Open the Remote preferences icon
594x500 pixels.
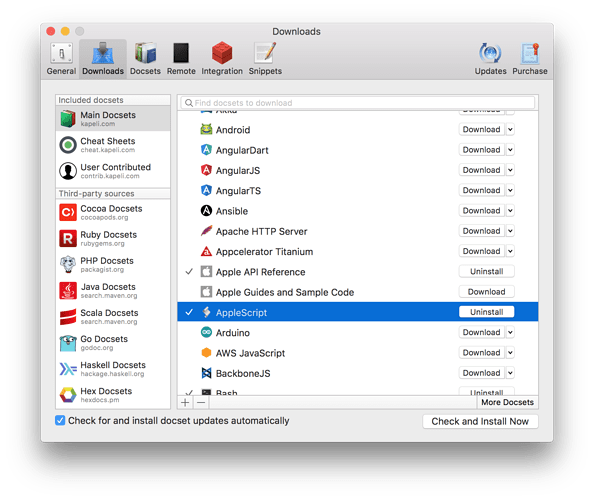click(181, 53)
